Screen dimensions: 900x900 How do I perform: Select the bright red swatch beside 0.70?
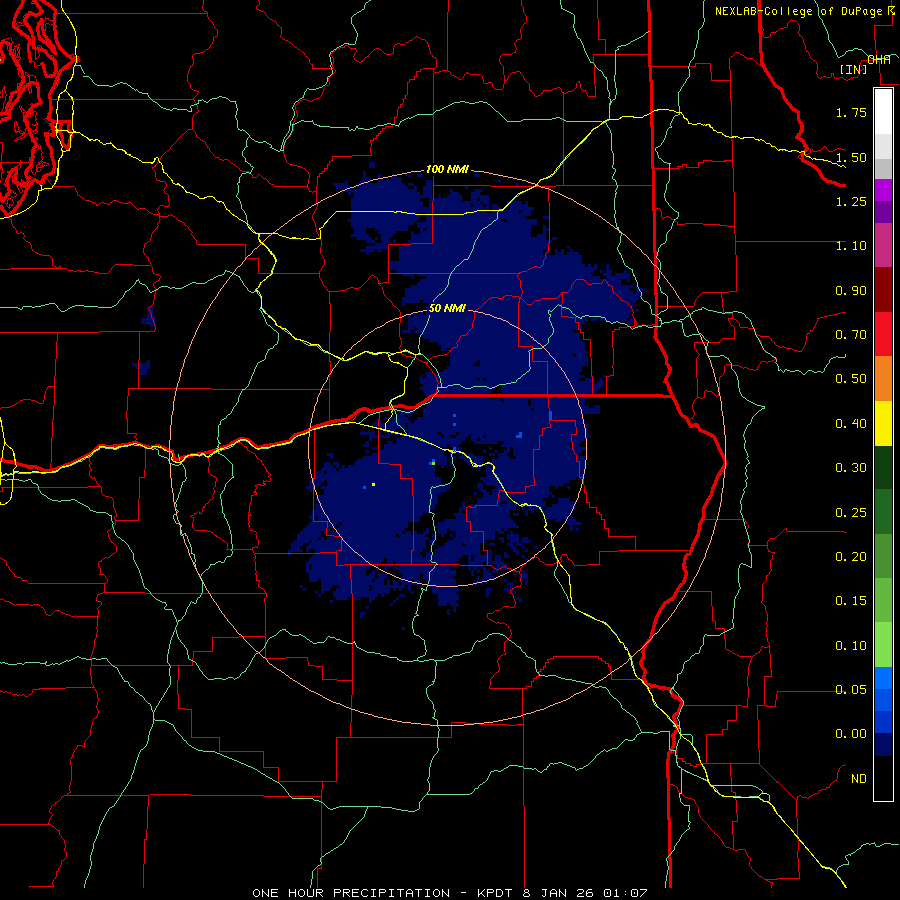883,334
